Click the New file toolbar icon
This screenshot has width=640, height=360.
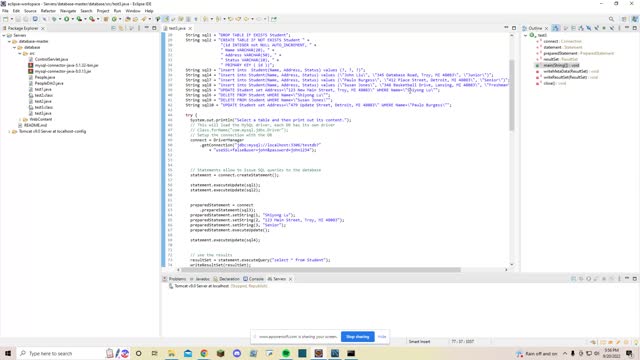pyautogui.click(x=6, y=19)
